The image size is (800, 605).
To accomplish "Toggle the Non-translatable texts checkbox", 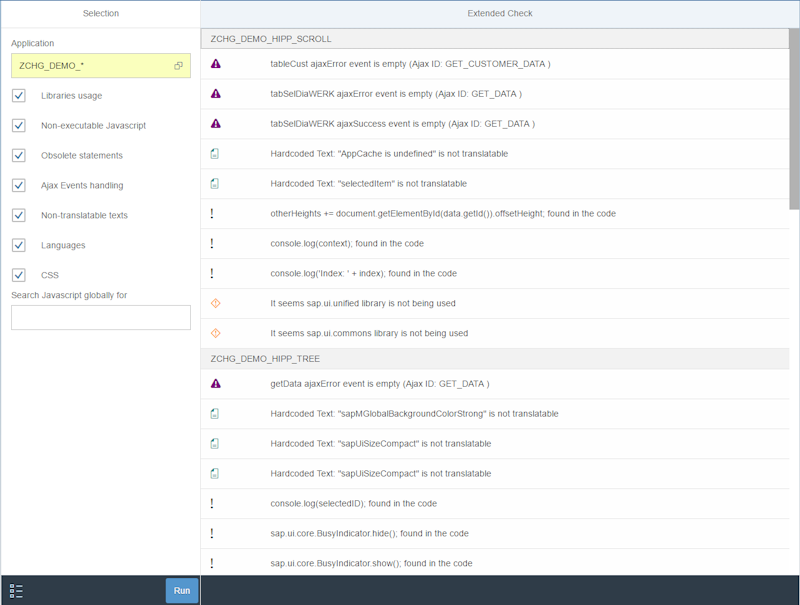I will tap(17, 215).
